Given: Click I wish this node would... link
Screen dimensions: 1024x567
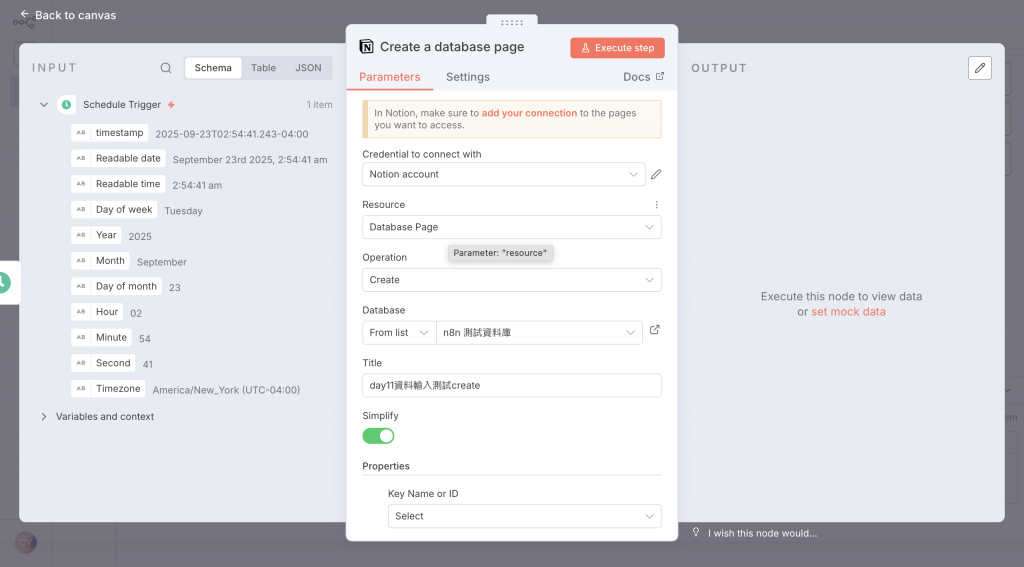Looking at the screenshot, I should click(762, 533).
